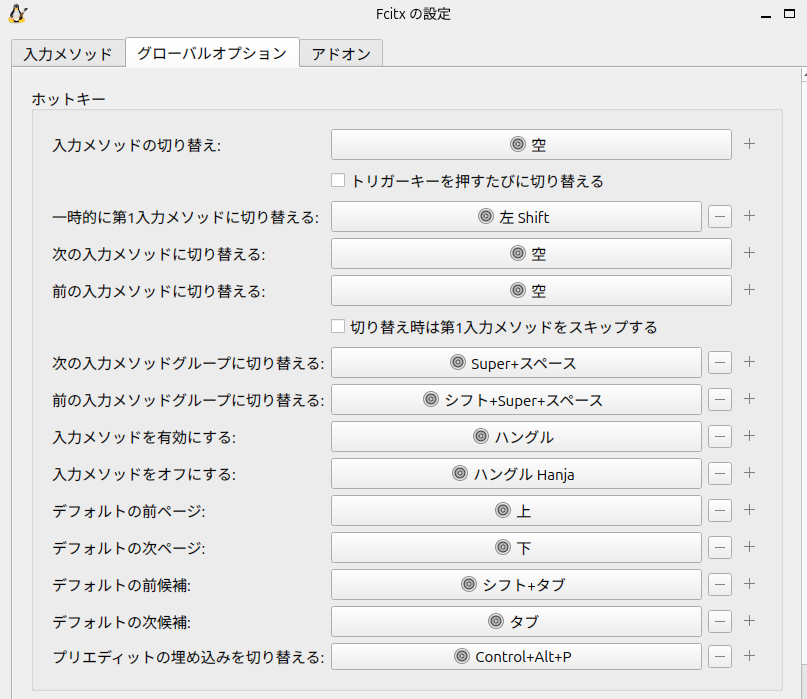Add hotkey for 次の入力メソッドに切り替える
Image resolution: width=807 pixels, height=699 pixels.
tap(749, 253)
